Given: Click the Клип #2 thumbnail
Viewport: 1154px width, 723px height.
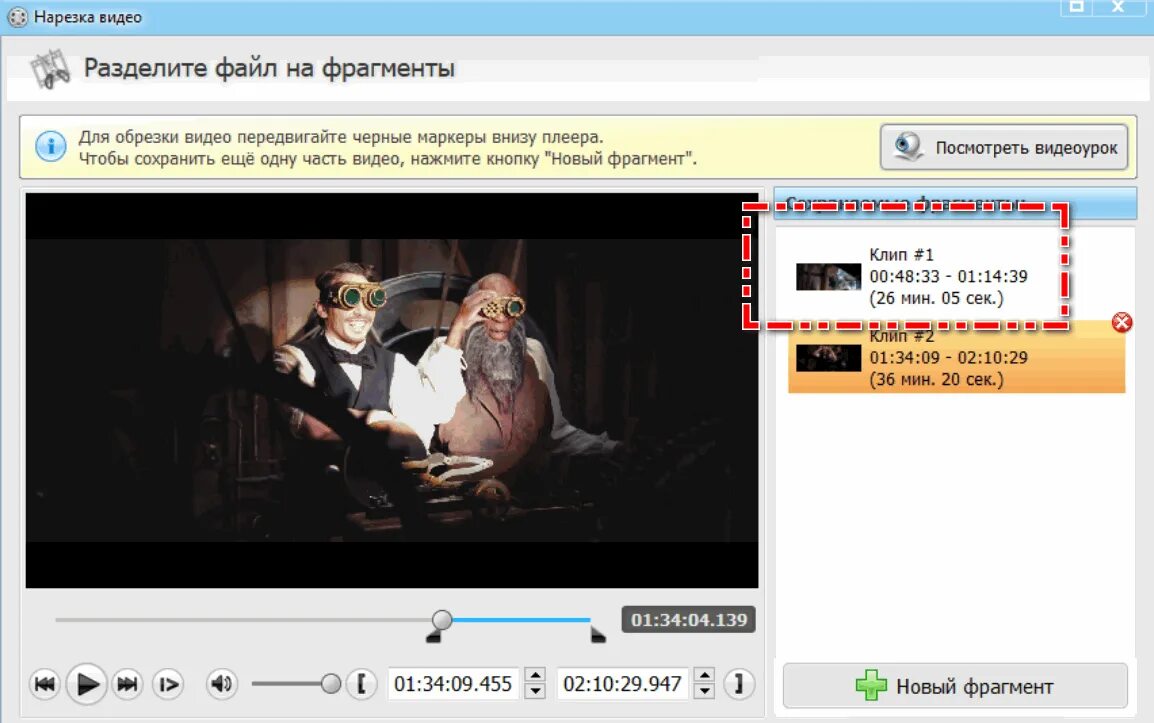Looking at the screenshot, I should click(829, 358).
